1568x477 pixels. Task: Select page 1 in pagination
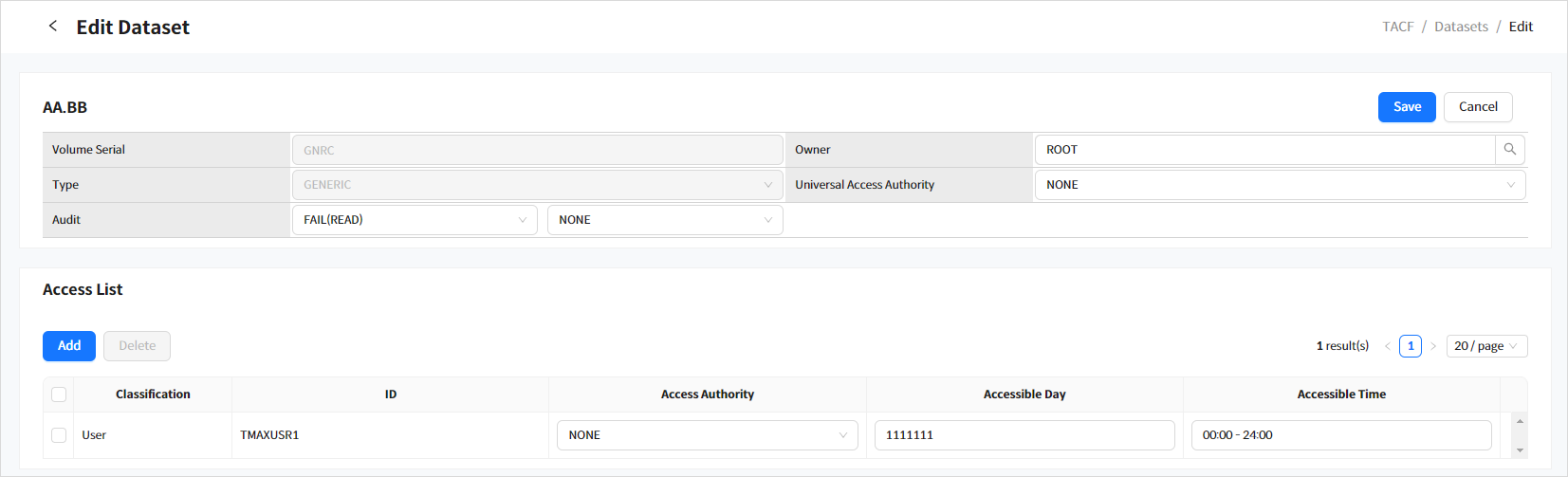point(1411,346)
